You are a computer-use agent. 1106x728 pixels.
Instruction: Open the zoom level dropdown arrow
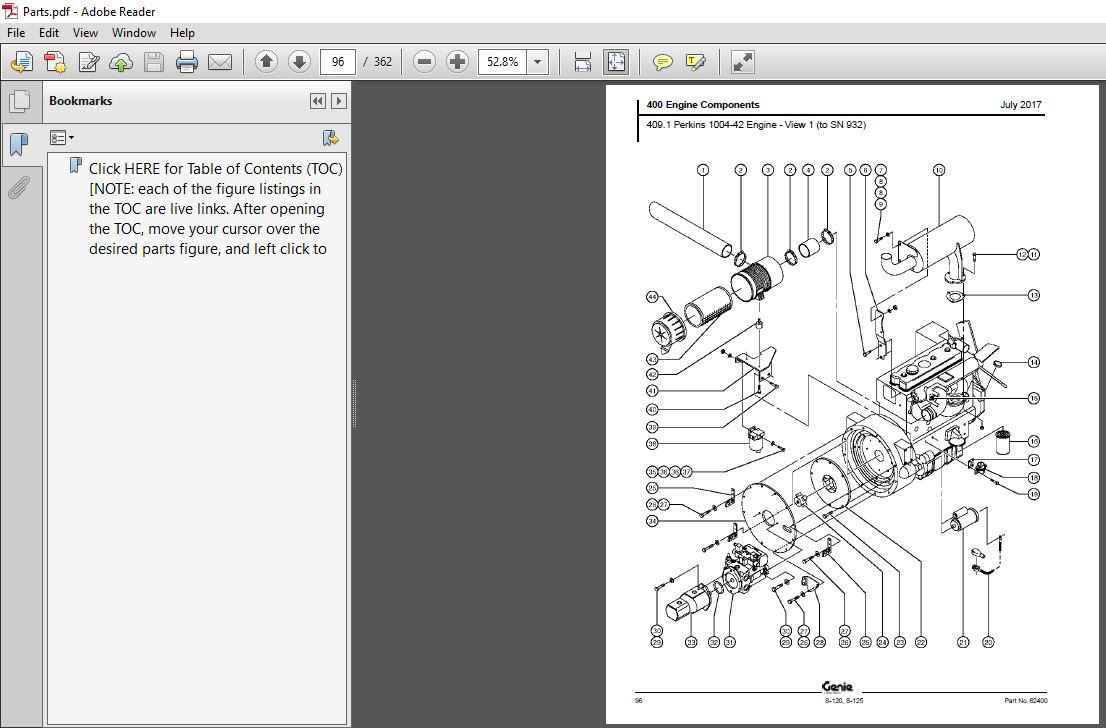pyautogui.click(x=537, y=62)
